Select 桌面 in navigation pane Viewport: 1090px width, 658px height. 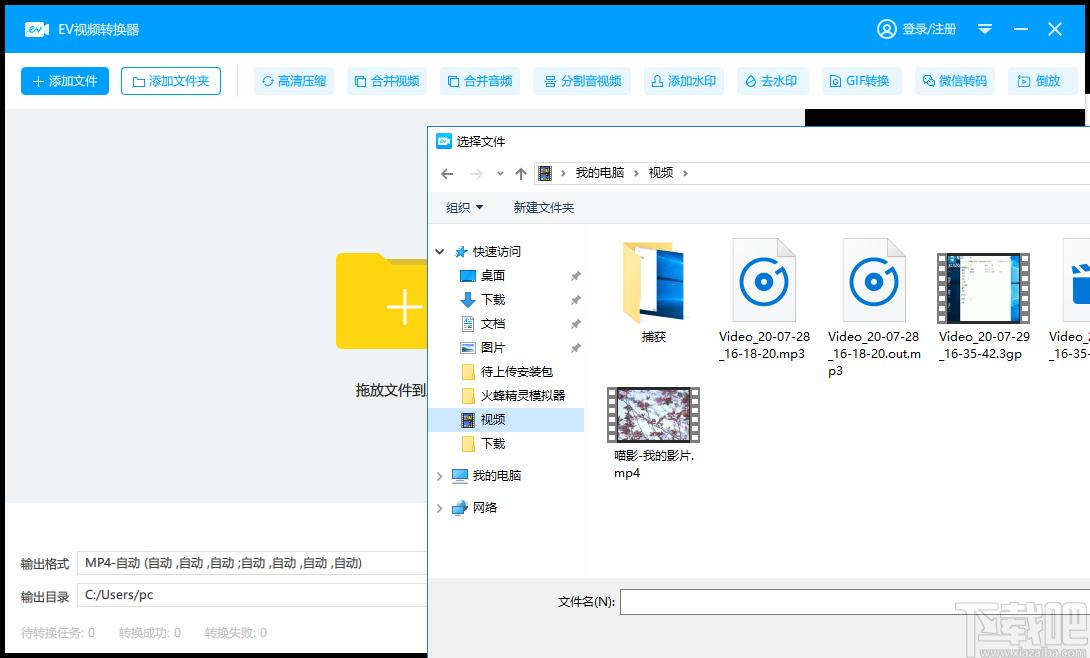click(x=492, y=276)
